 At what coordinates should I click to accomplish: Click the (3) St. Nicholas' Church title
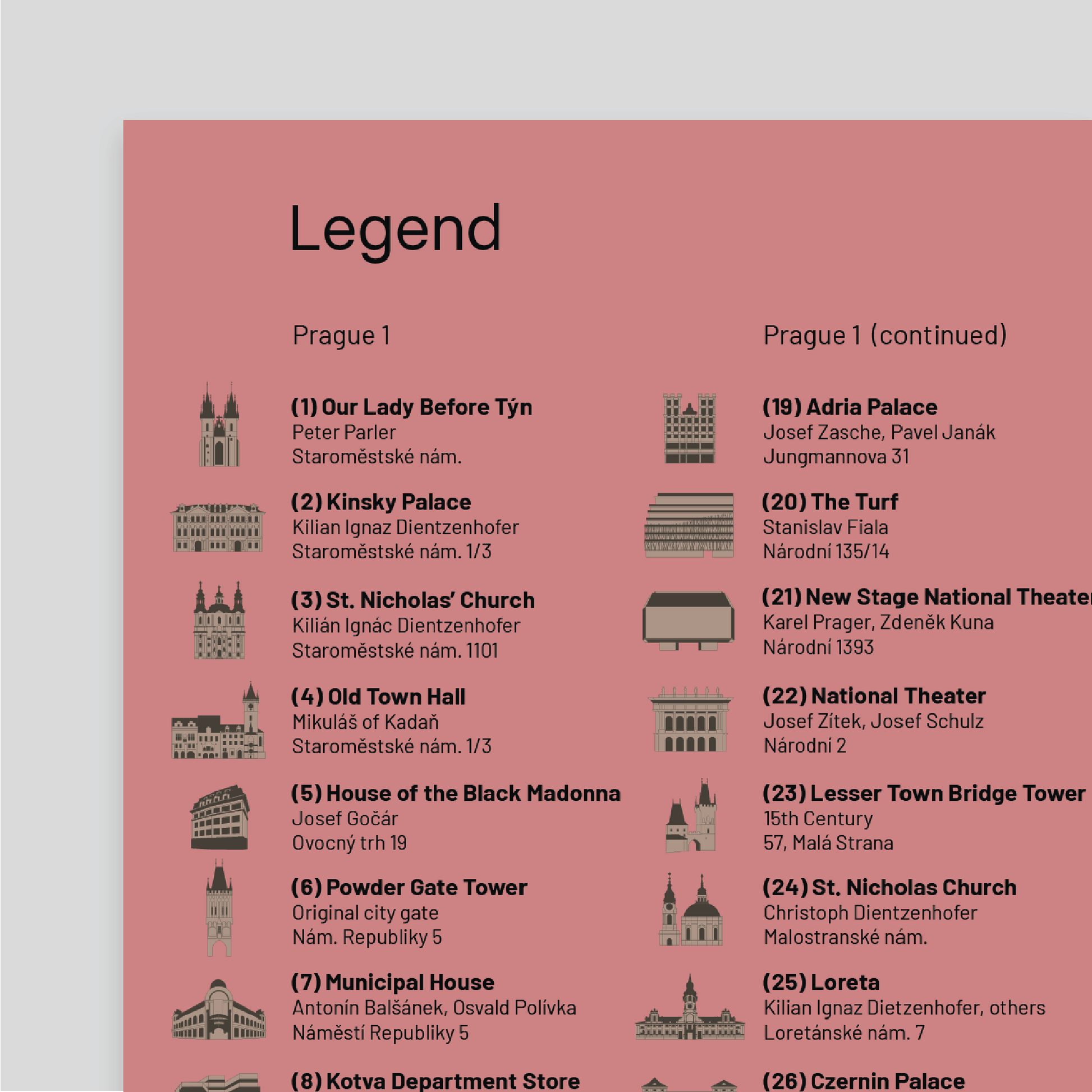[412, 600]
